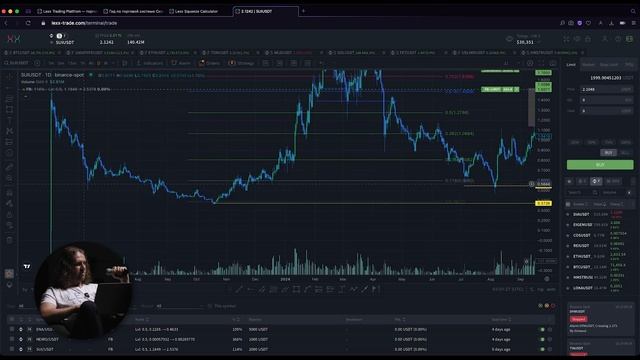Screen dimensions: 640x360
Task: Click the SUIUSDT symbol search in the chart toolbar
Action: pyautogui.click(x=16, y=63)
